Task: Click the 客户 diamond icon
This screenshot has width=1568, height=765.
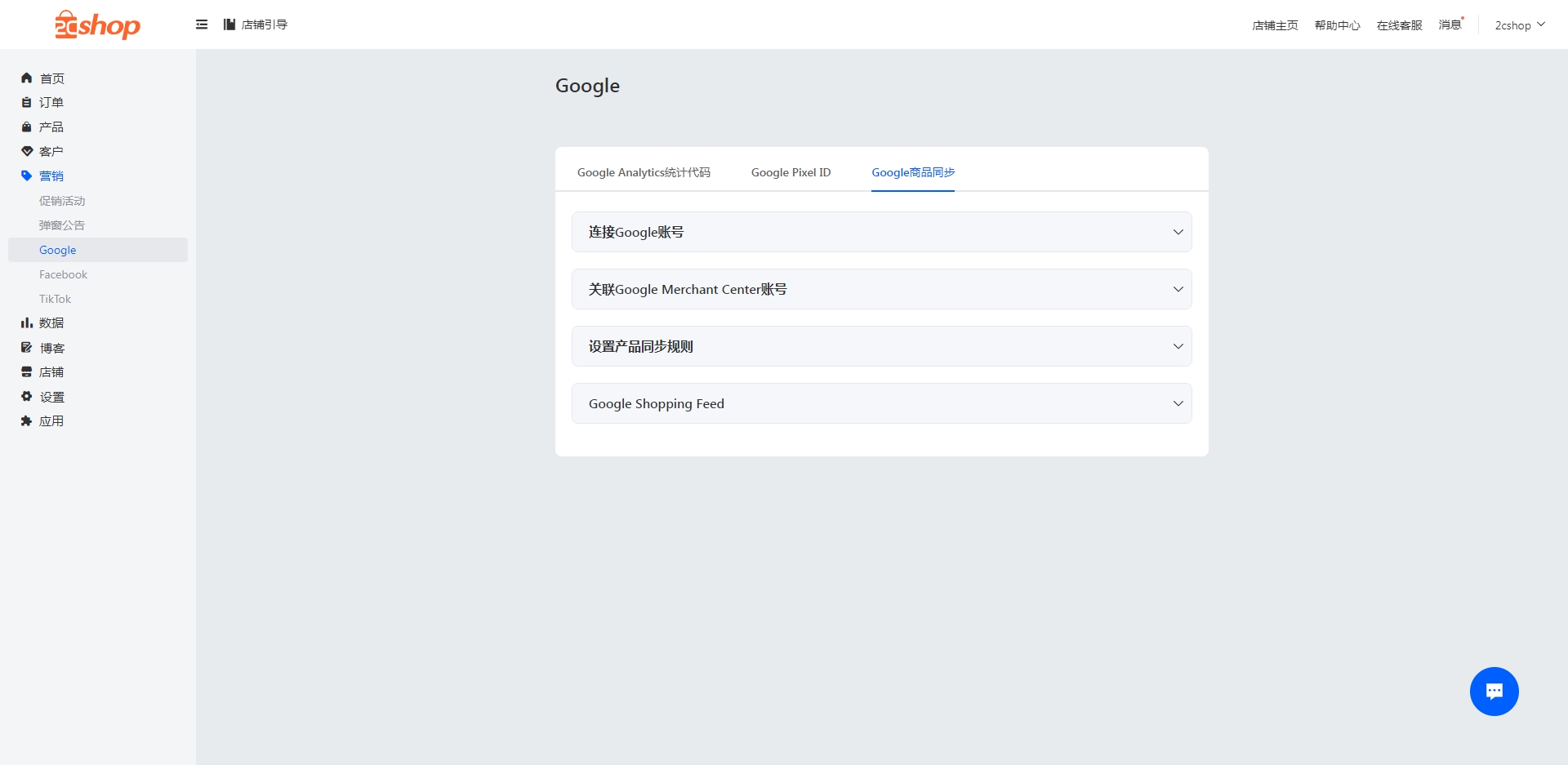Action: point(26,152)
